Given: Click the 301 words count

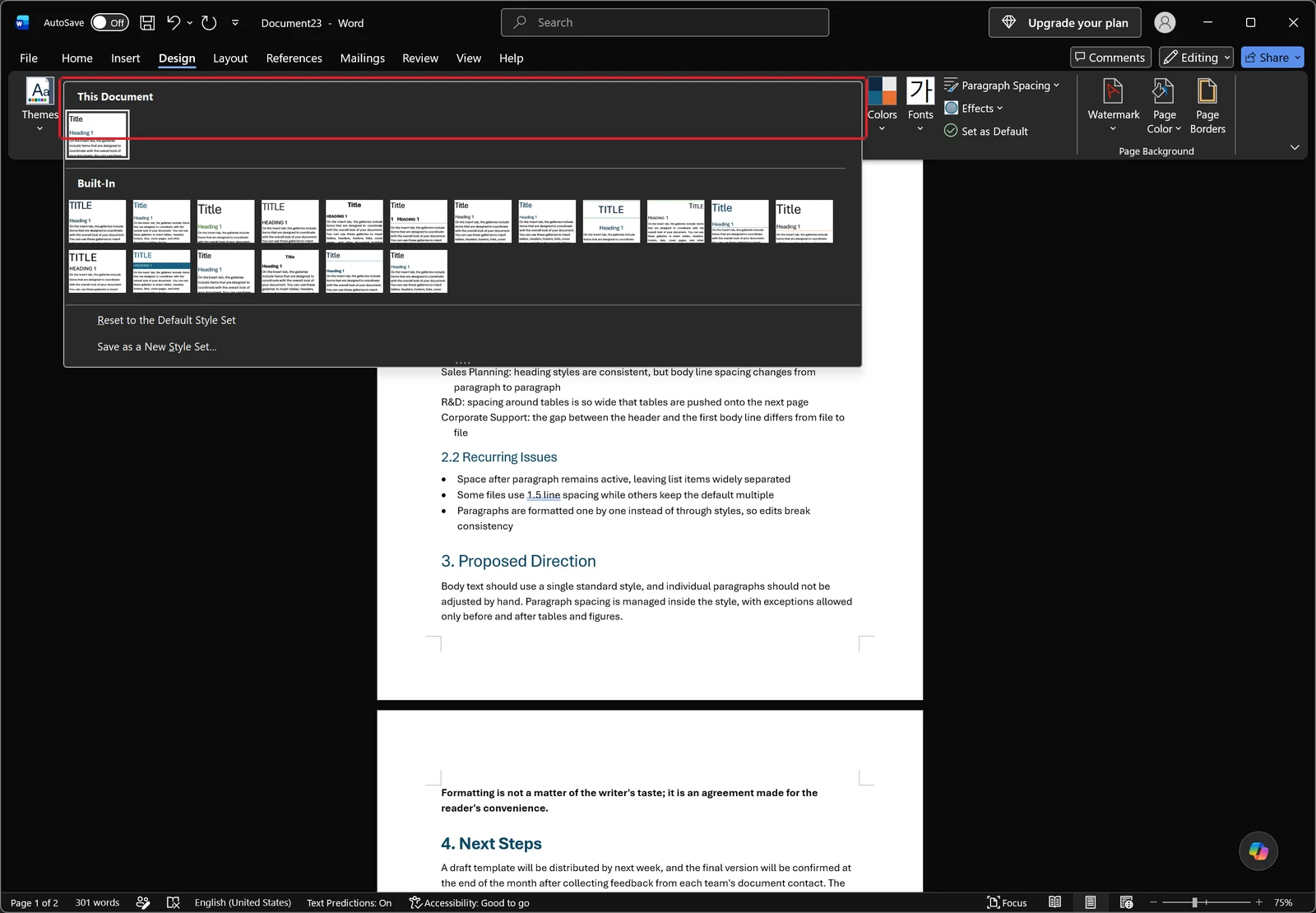Looking at the screenshot, I should point(97,902).
